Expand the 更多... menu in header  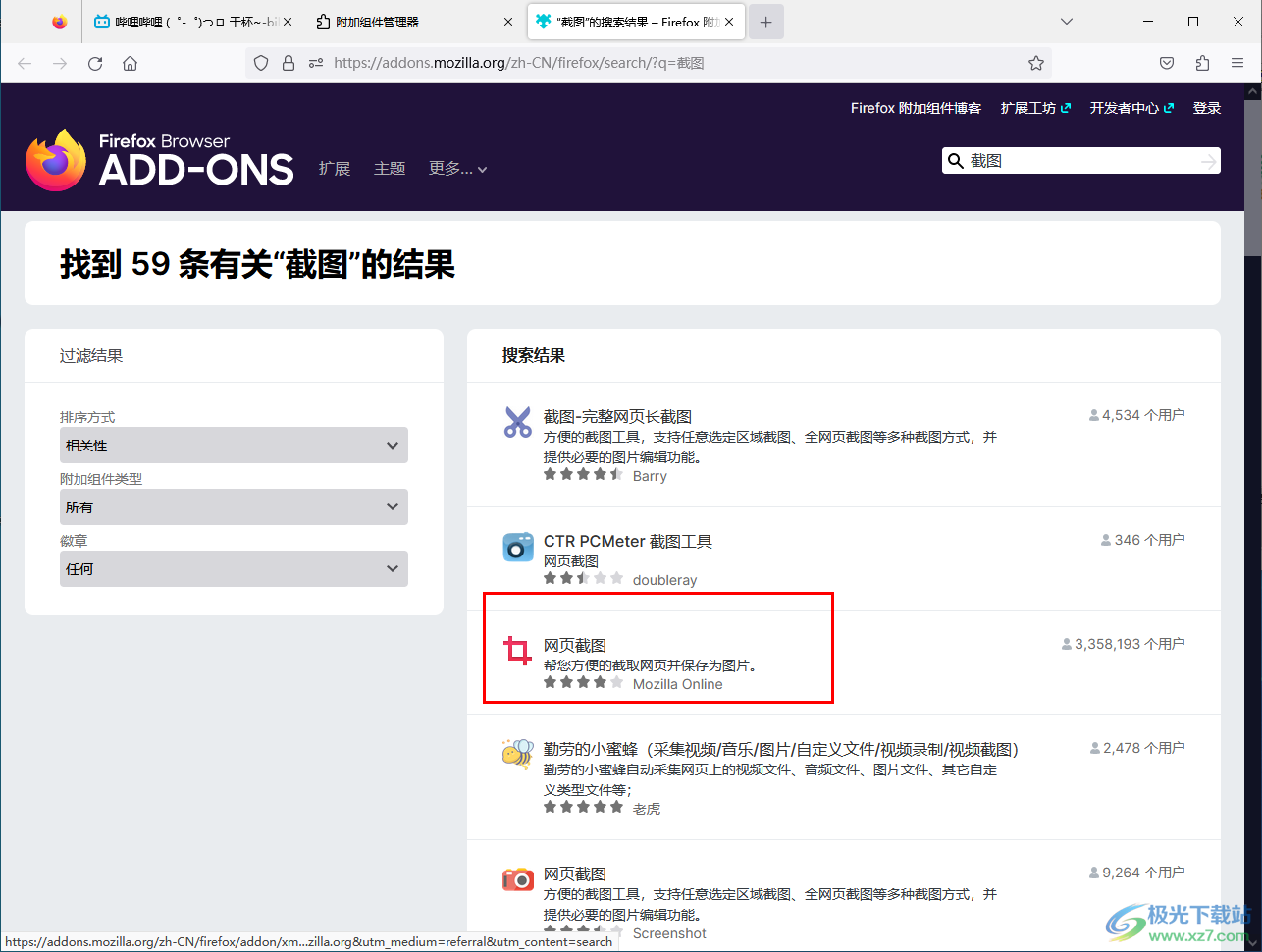click(457, 169)
